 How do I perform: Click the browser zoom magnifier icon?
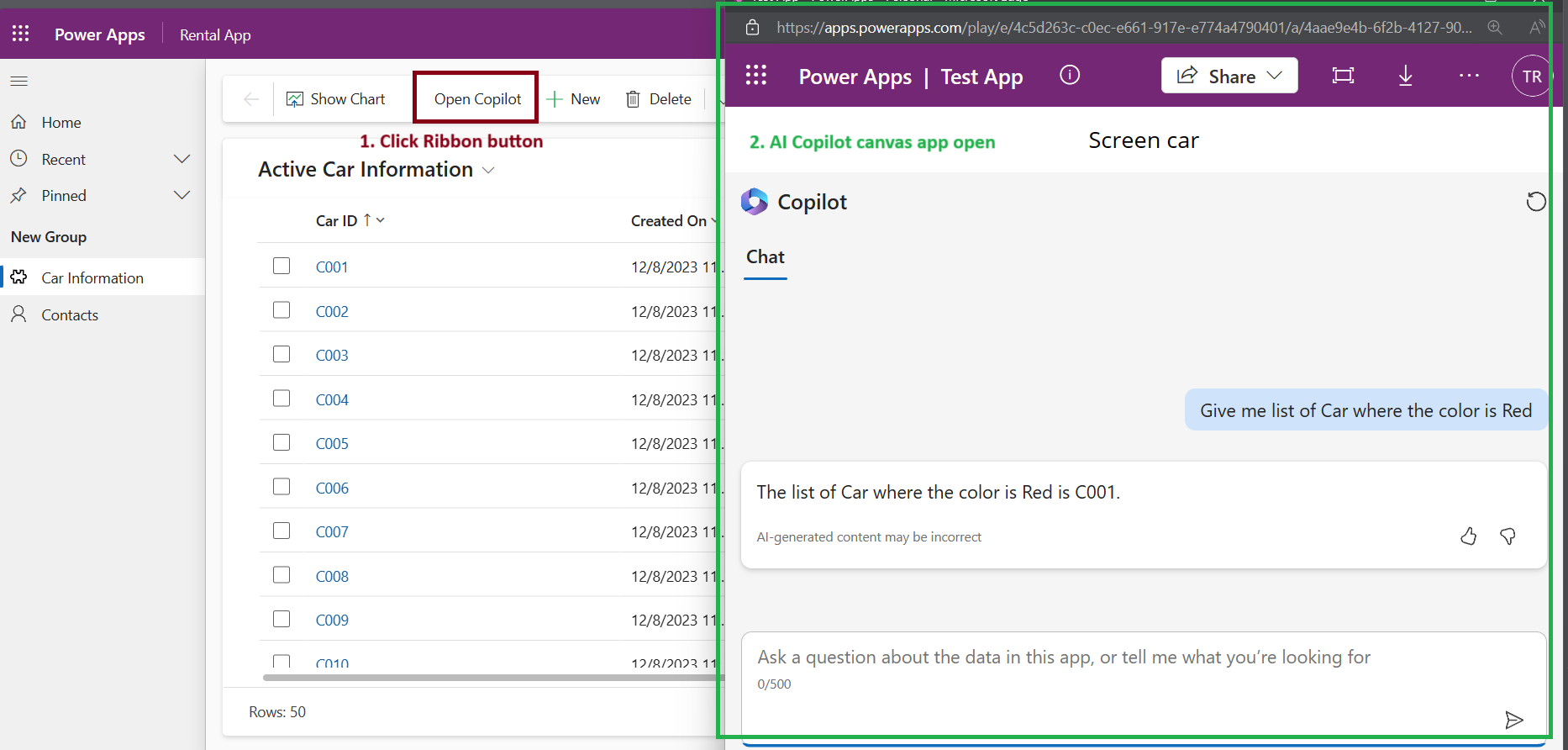pos(1494,27)
